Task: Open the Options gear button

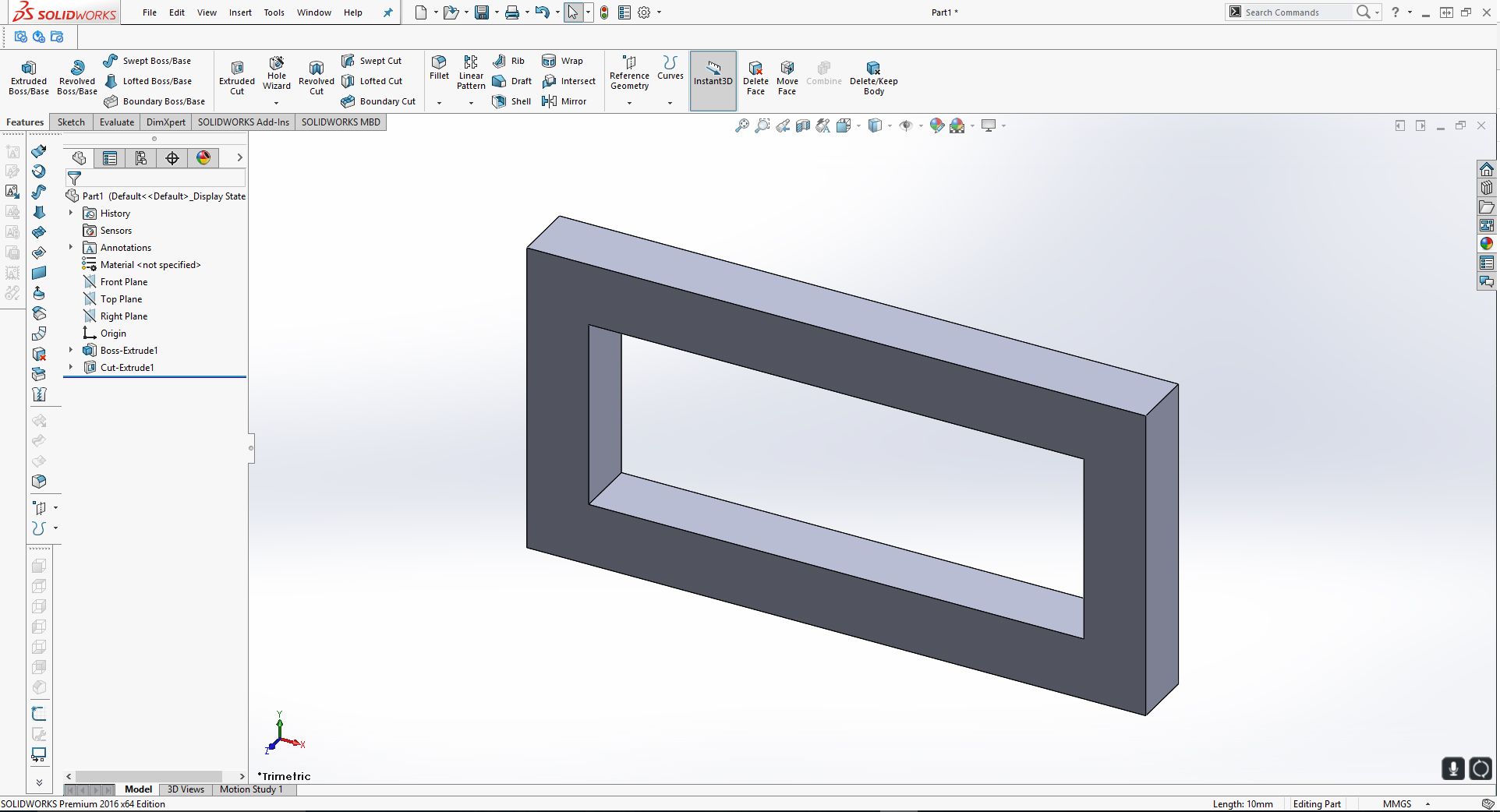Action: pyautogui.click(x=644, y=12)
